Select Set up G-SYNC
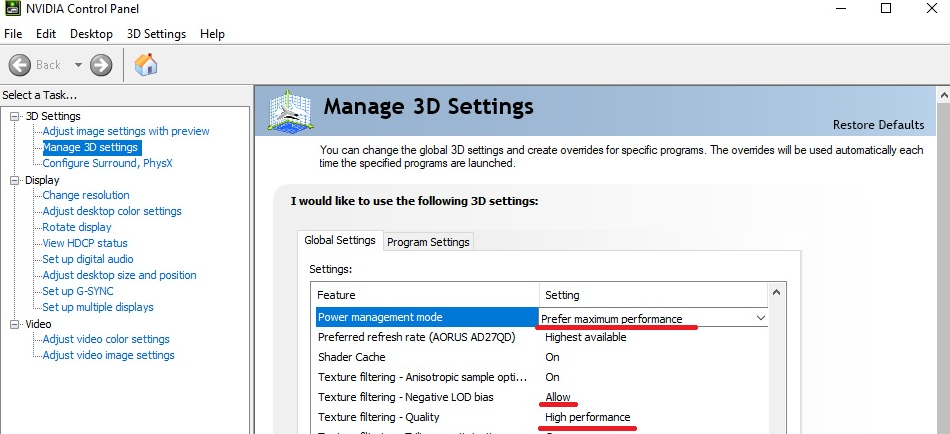This screenshot has width=950, height=434. [x=79, y=291]
